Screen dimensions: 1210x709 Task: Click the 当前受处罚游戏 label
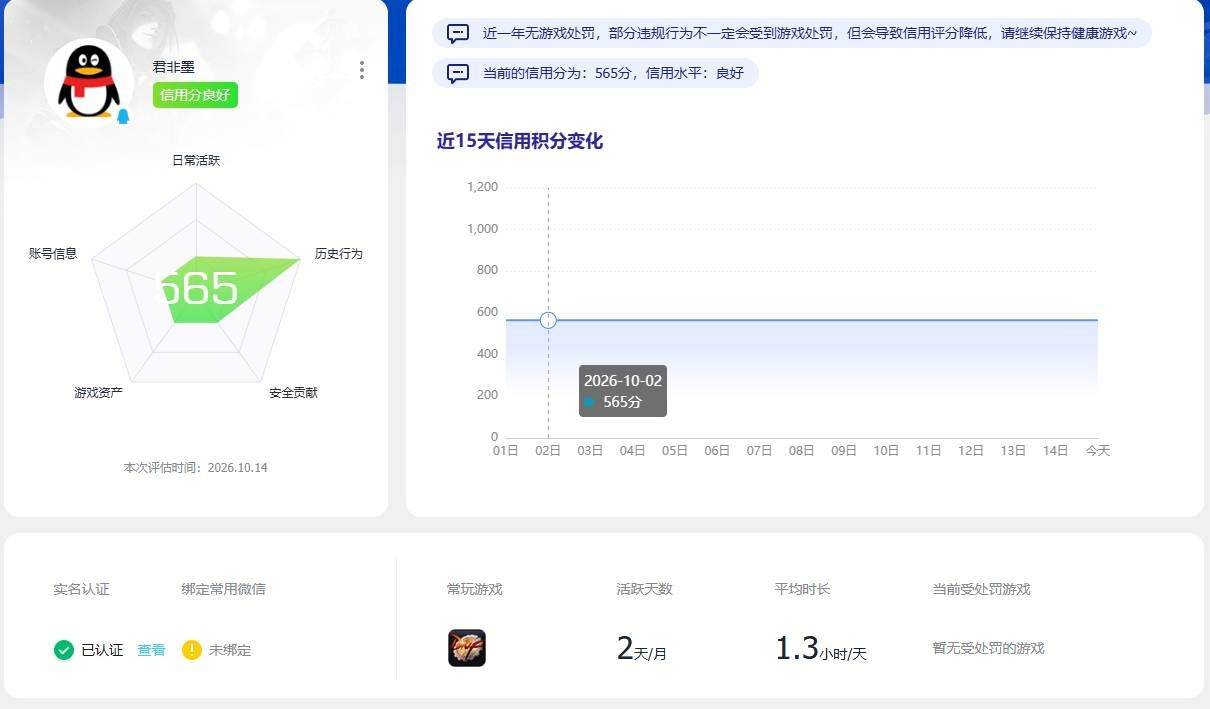tap(982, 589)
